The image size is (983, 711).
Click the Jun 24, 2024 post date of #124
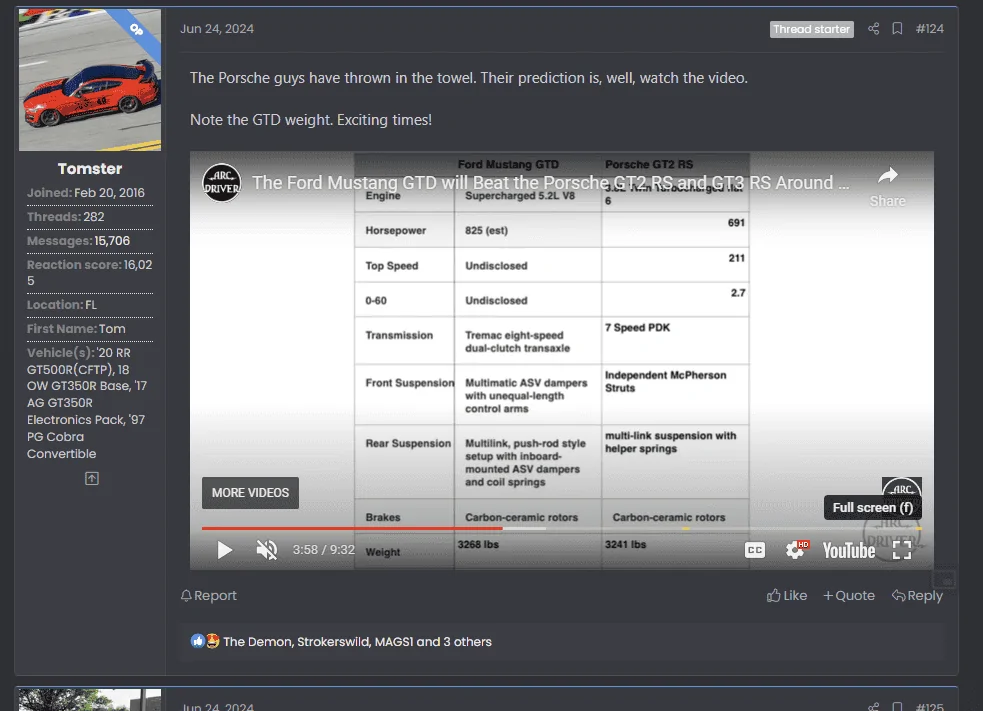point(217,29)
